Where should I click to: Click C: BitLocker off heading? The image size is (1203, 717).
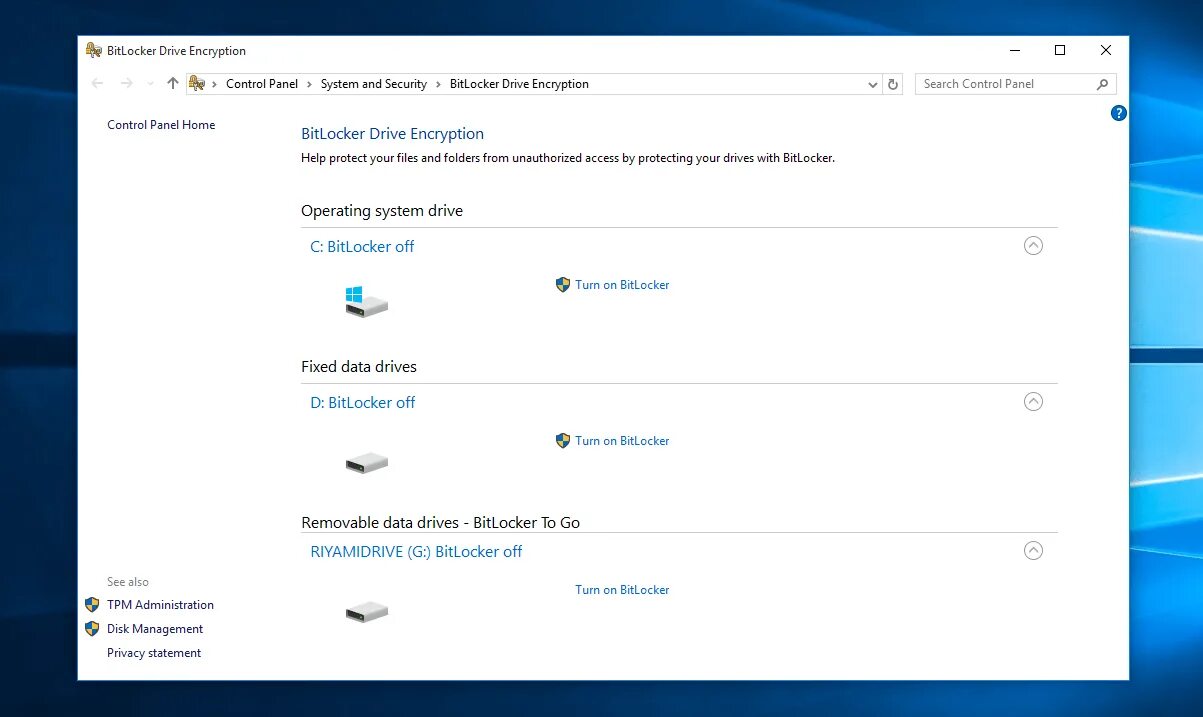click(362, 247)
